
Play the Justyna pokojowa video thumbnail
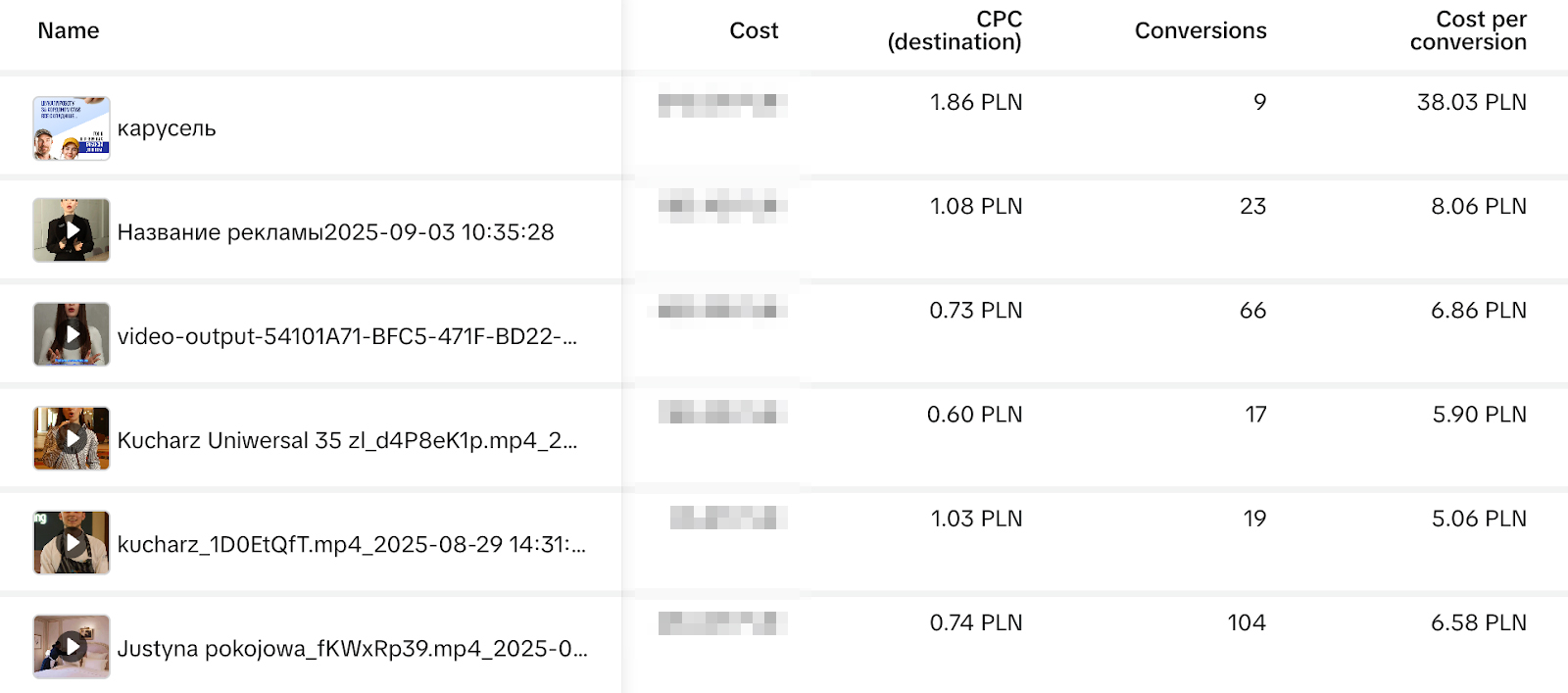click(72, 646)
